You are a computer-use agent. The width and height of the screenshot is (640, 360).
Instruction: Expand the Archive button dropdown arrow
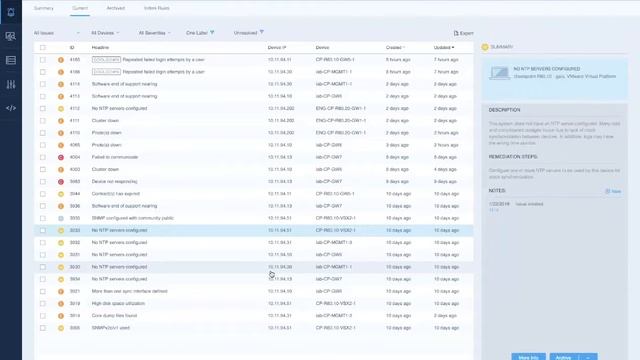tap(588, 358)
